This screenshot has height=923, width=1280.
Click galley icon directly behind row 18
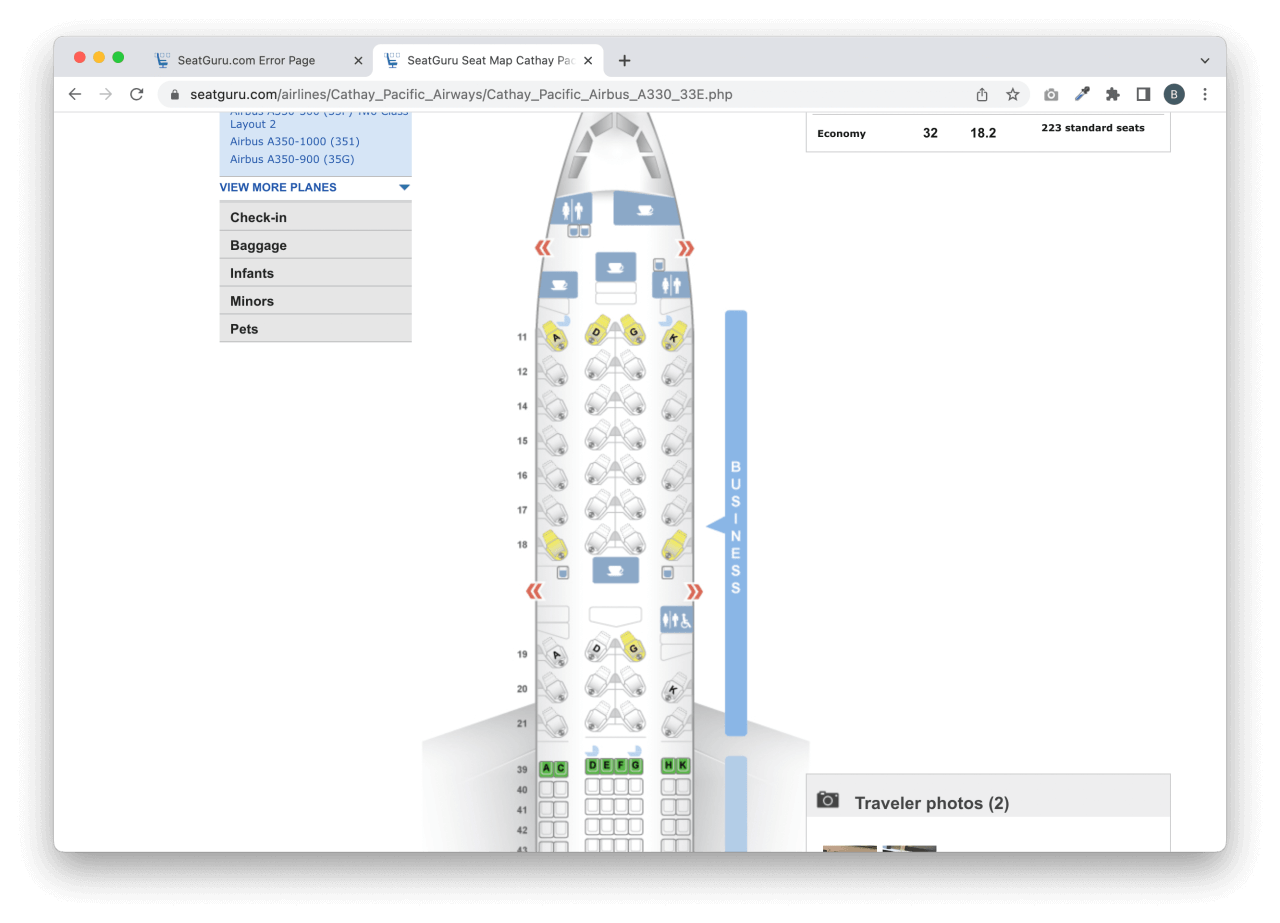point(616,570)
